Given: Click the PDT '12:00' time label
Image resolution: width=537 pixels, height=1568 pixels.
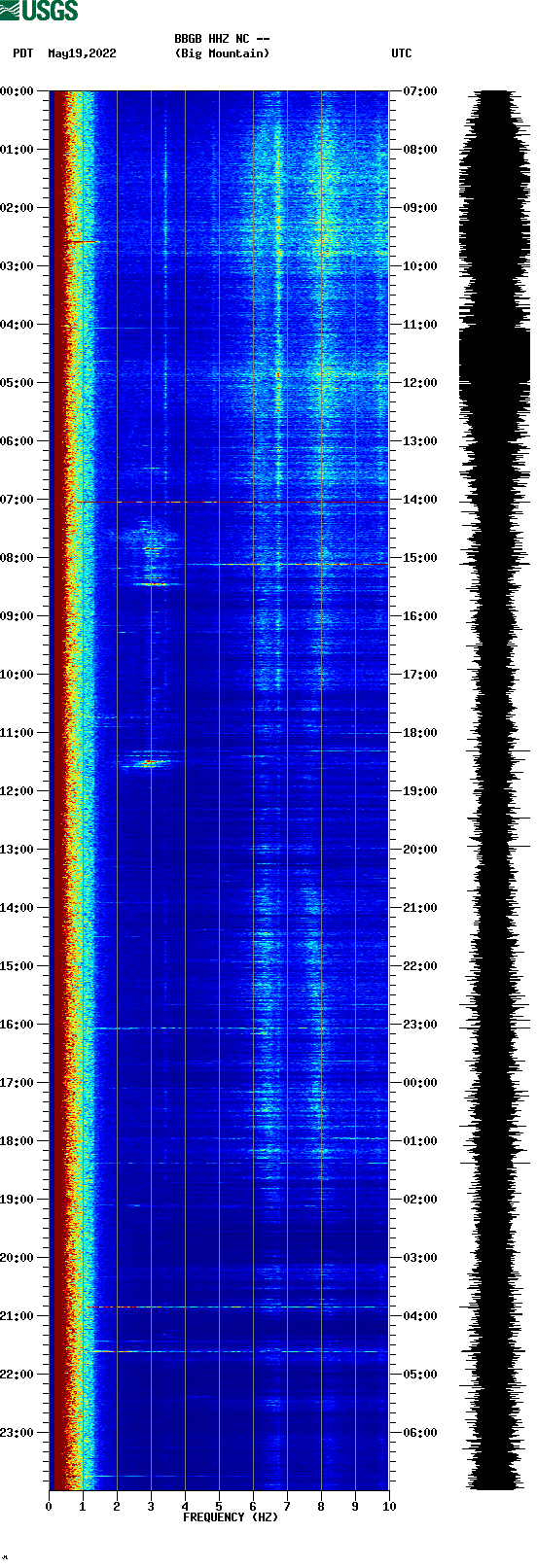Looking at the screenshot, I should (x=17, y=791).
